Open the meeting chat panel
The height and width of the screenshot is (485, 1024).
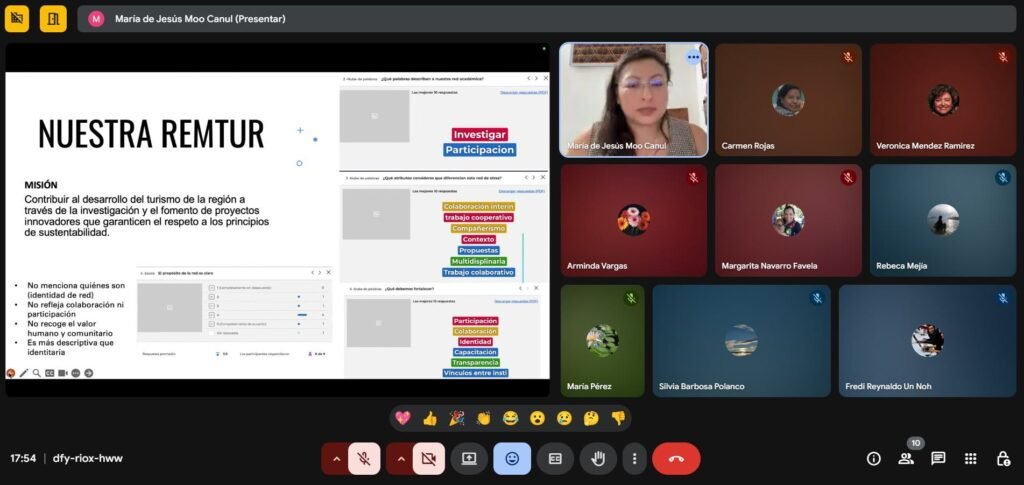pos(938,459)
